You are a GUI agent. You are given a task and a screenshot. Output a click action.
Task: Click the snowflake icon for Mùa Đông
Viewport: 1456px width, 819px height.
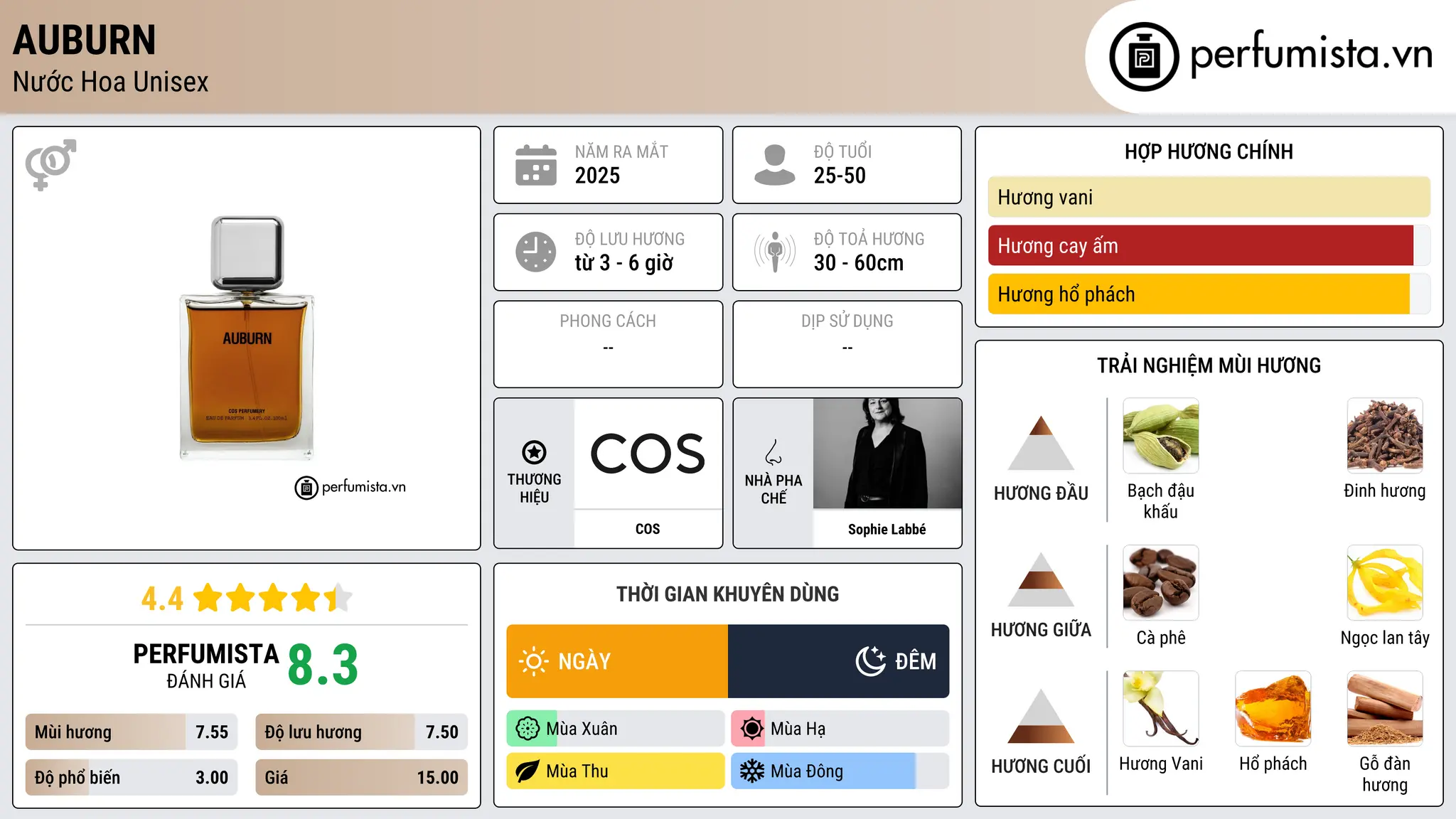(x=752, y=771)
